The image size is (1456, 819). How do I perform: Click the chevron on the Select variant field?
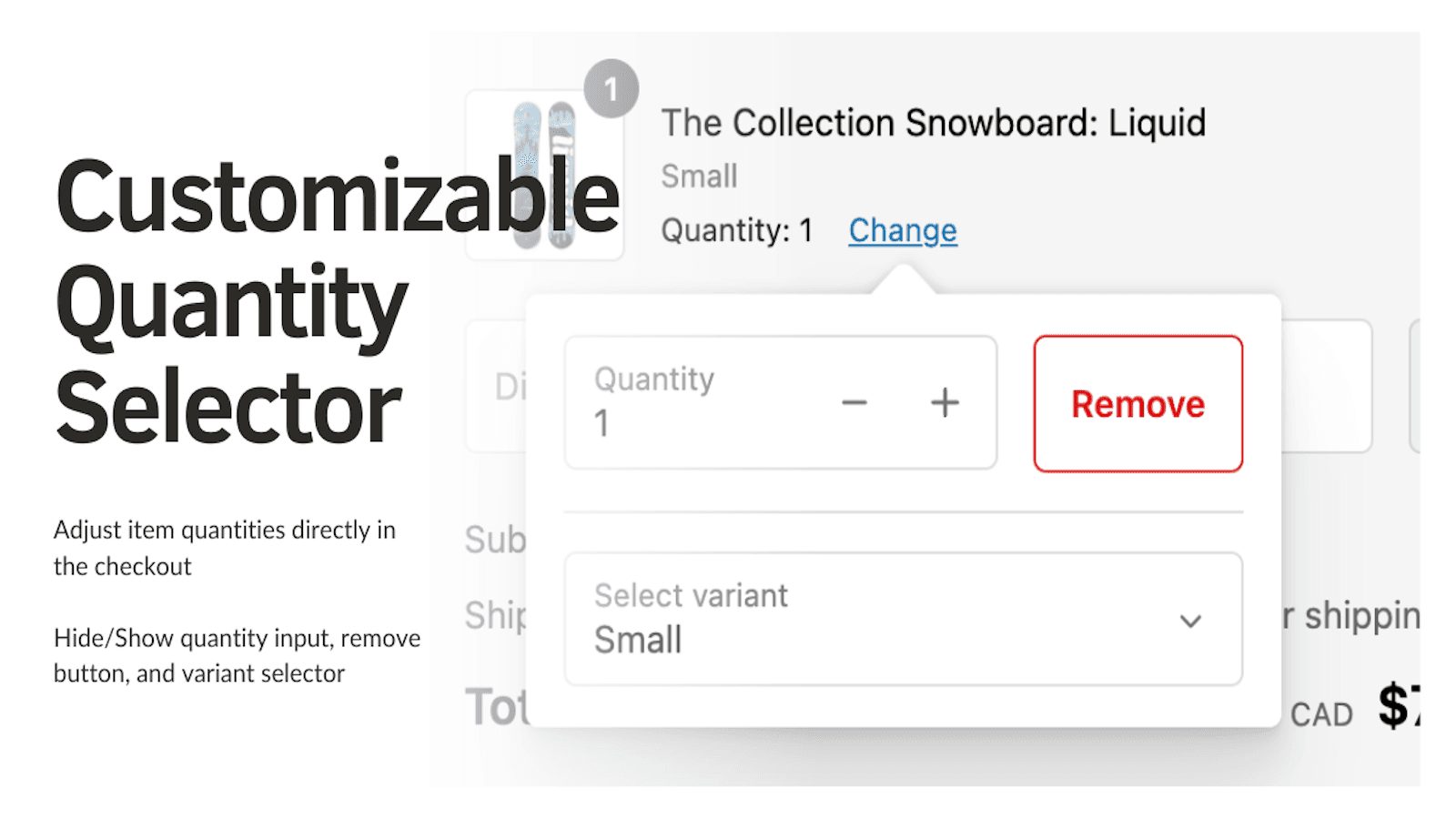(1189, 621)
